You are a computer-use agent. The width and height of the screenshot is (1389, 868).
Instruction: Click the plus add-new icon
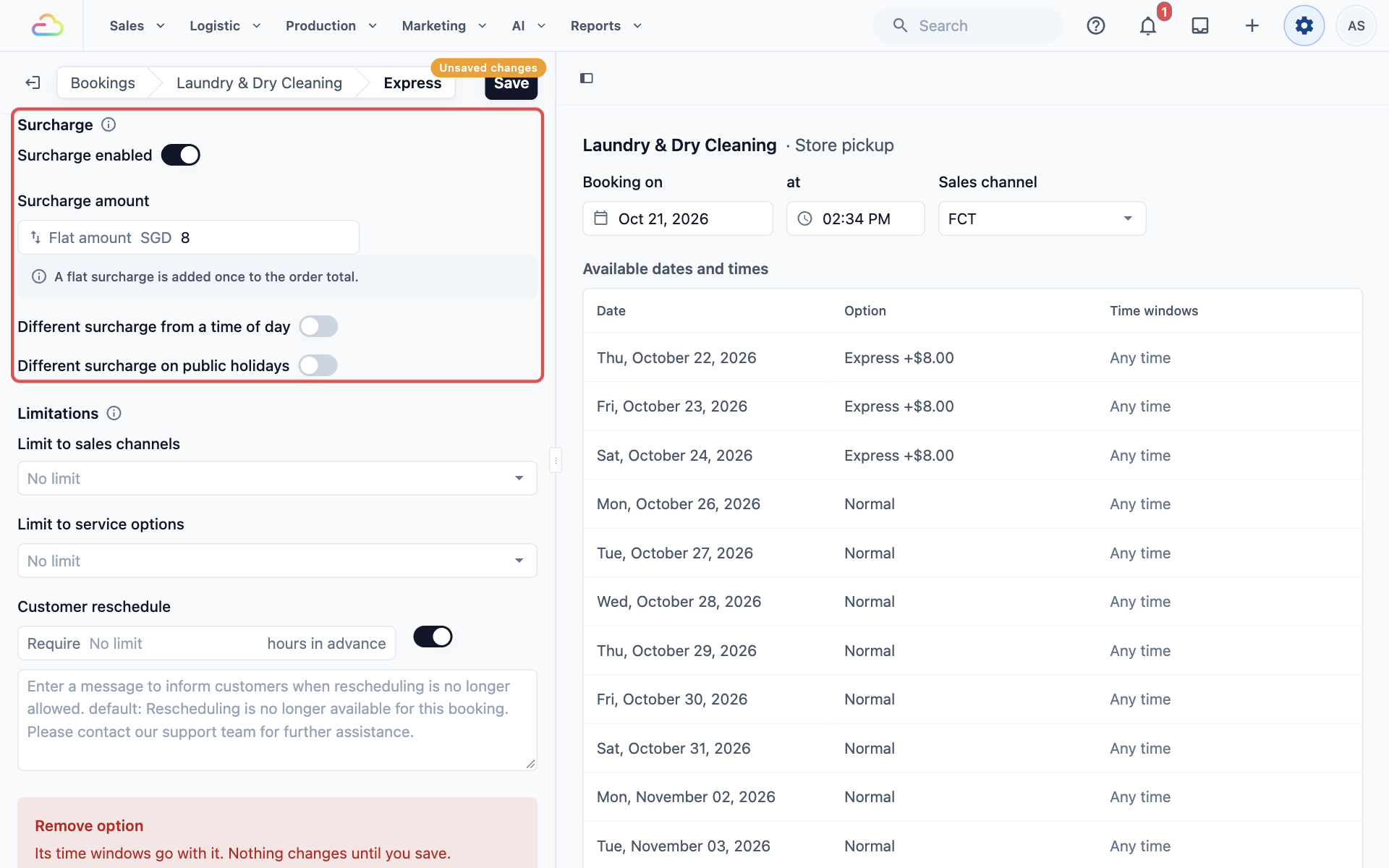[1252, 25]
